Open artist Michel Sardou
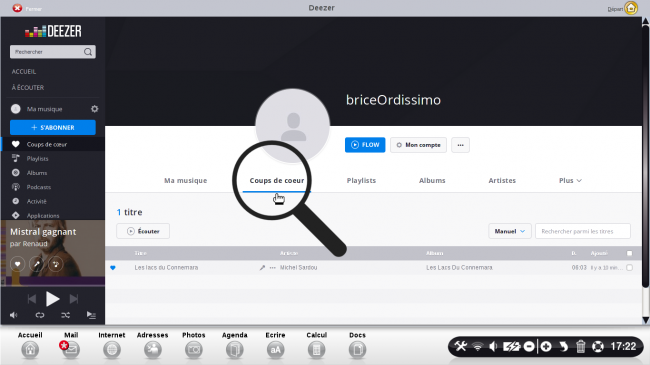This screenshot has width=650, height=365. (x=298, y=268)
